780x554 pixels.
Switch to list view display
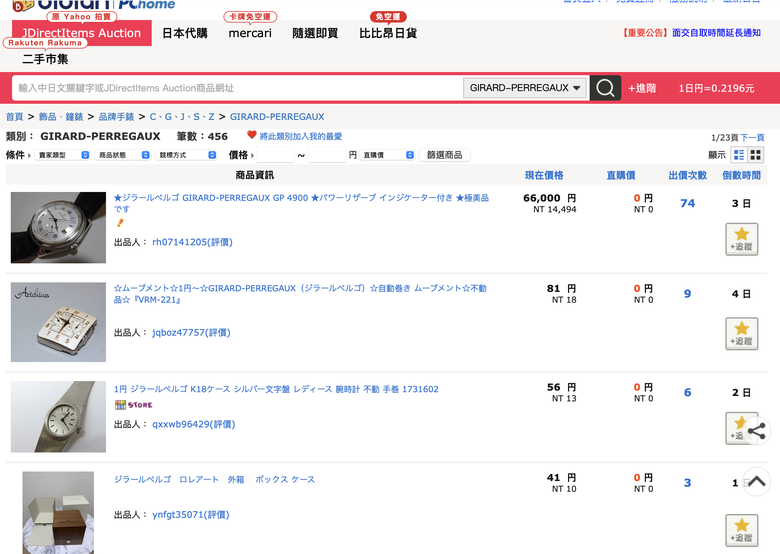tap(739, 155)
